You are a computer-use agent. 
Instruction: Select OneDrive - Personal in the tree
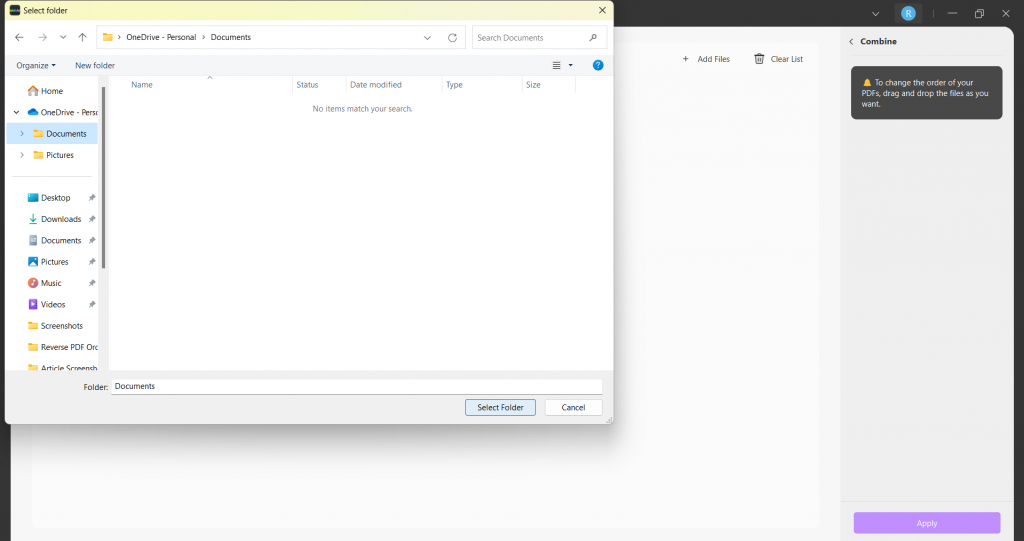[63, 112]
